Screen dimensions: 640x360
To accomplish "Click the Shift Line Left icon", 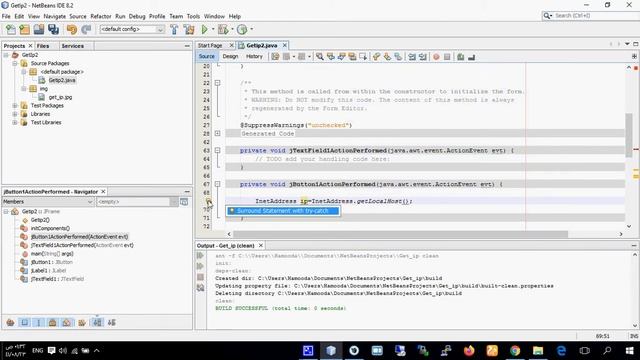I will coord(412,57).
